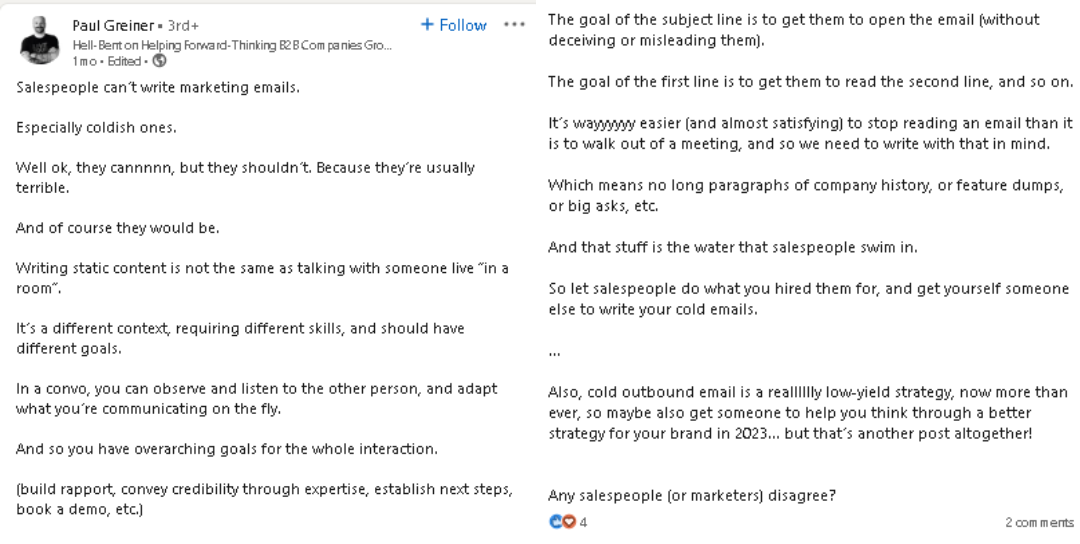Click the 1mo post timestamp
The height and width of the screenshot is (544, 1080).
[x=84, y=61]
